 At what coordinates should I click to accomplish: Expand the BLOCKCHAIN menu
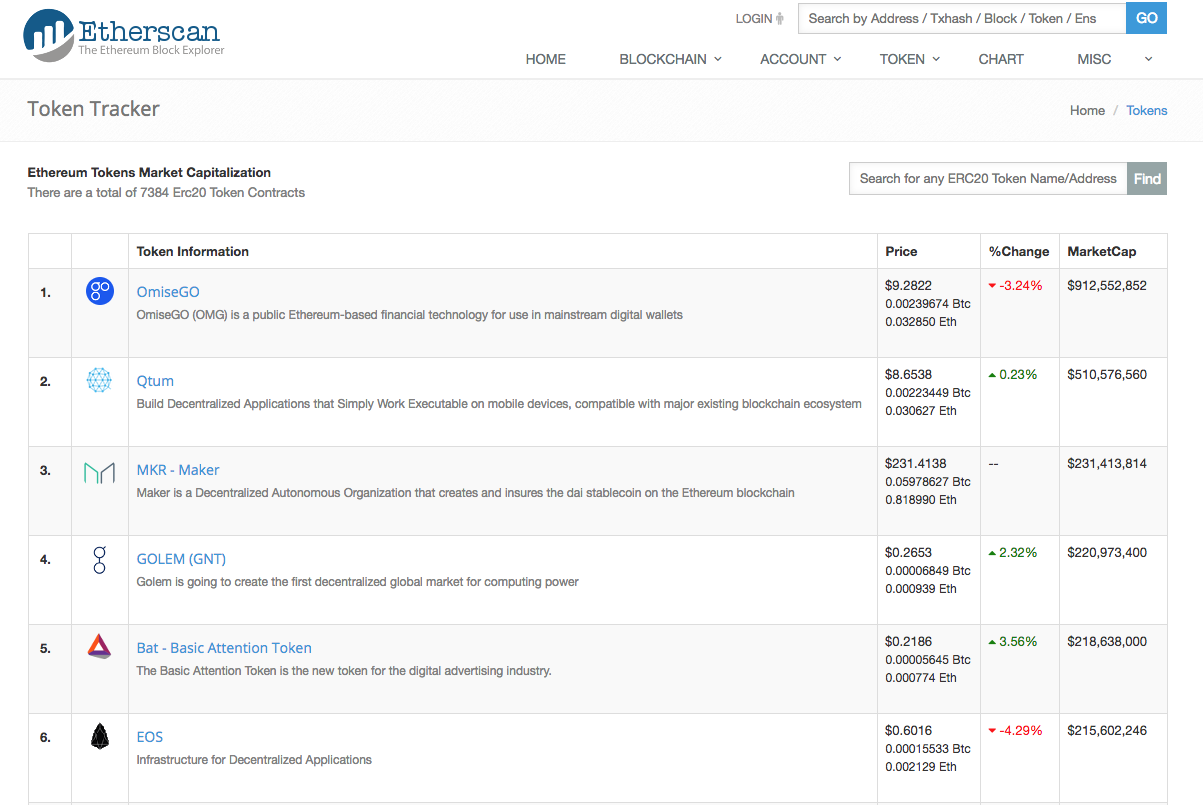pos(670,59)
